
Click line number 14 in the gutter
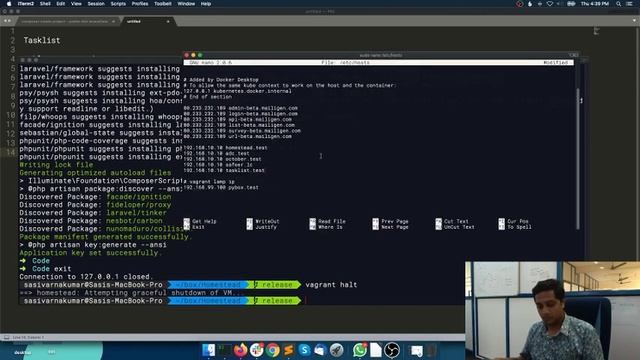(11, 152)
